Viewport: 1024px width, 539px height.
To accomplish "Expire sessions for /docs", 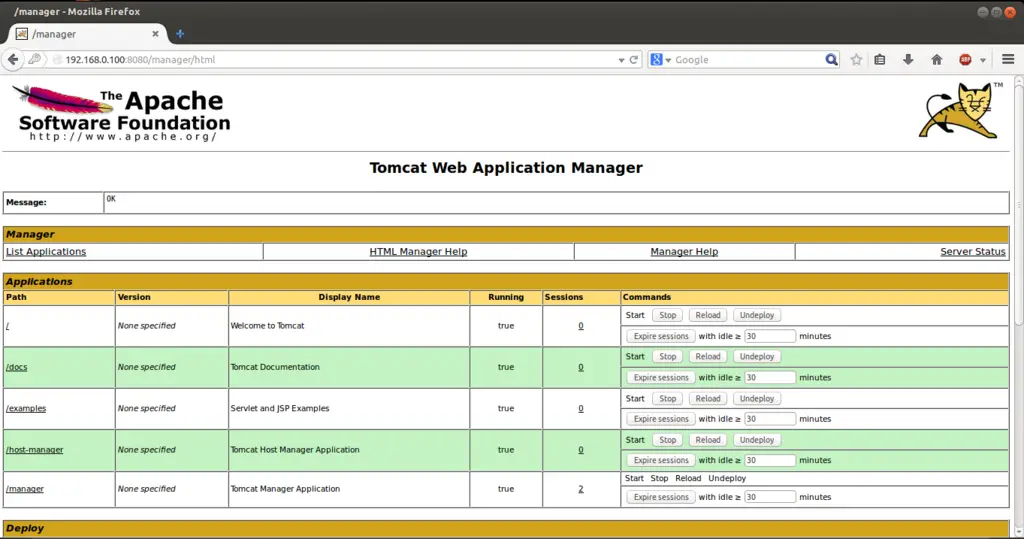I will (661, 378).
